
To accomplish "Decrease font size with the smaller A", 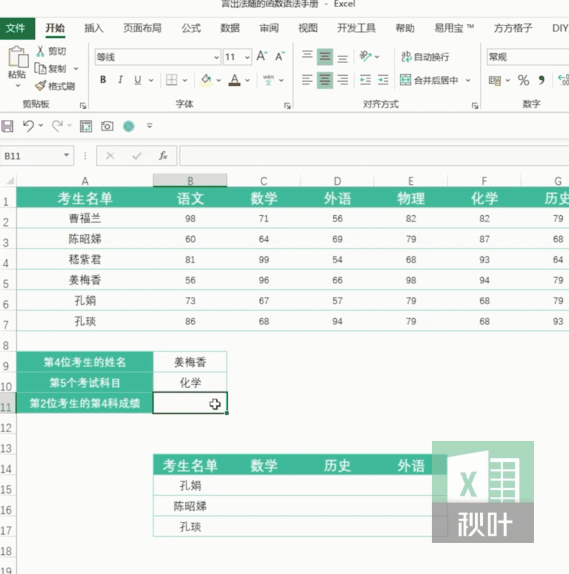I will click(x=280, y=56).
